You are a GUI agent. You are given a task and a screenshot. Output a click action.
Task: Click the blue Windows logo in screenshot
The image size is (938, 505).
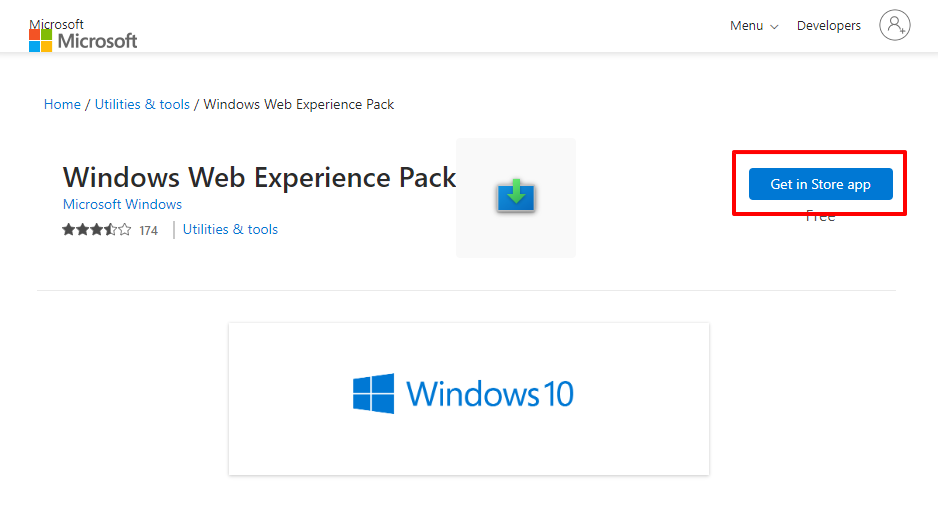pyautogui.click(x=373, y=393)
